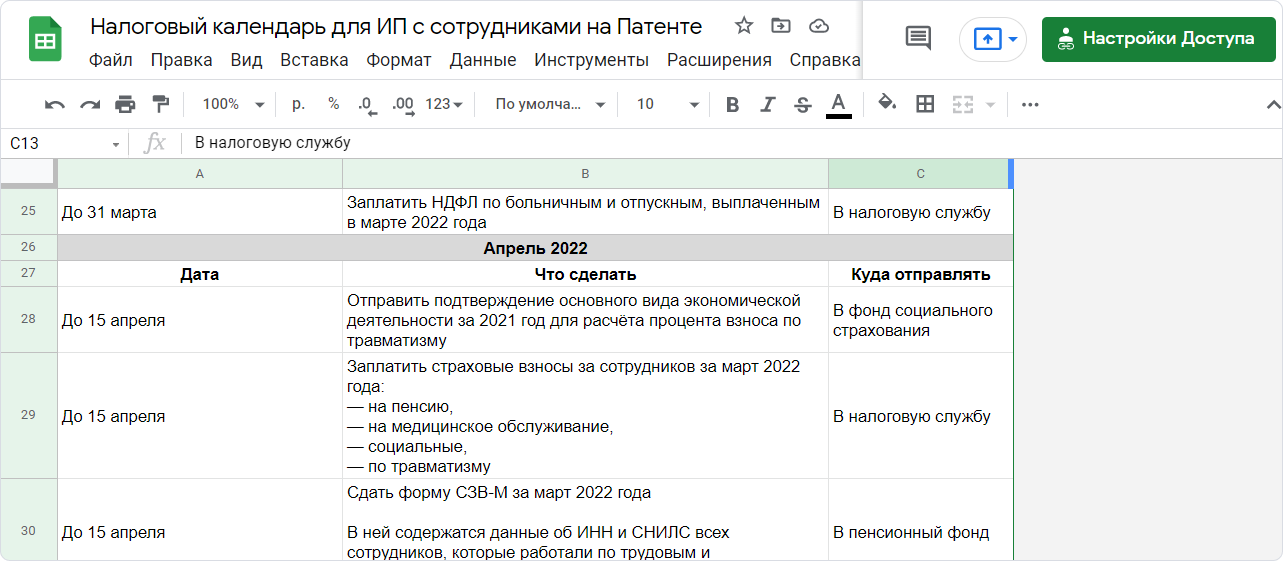Open the Формат menu
This screenshot has height=561, width=1283.
399,60
